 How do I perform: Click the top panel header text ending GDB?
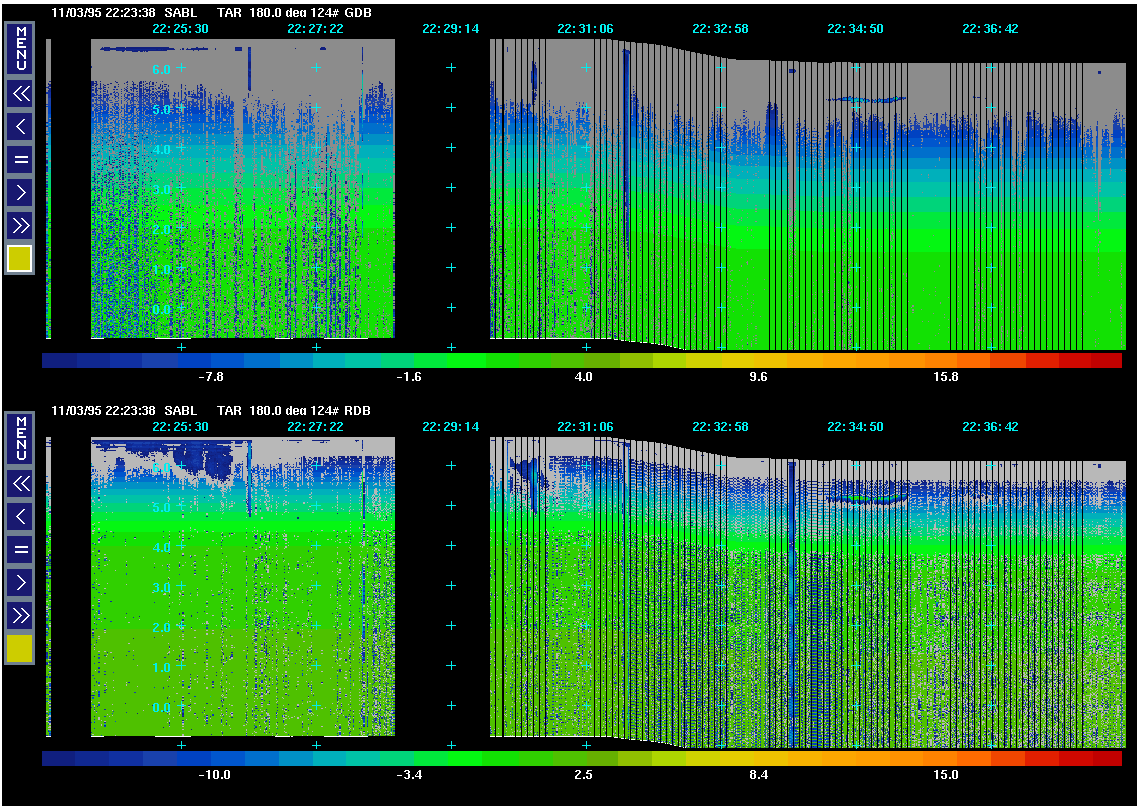coord(220,13)
